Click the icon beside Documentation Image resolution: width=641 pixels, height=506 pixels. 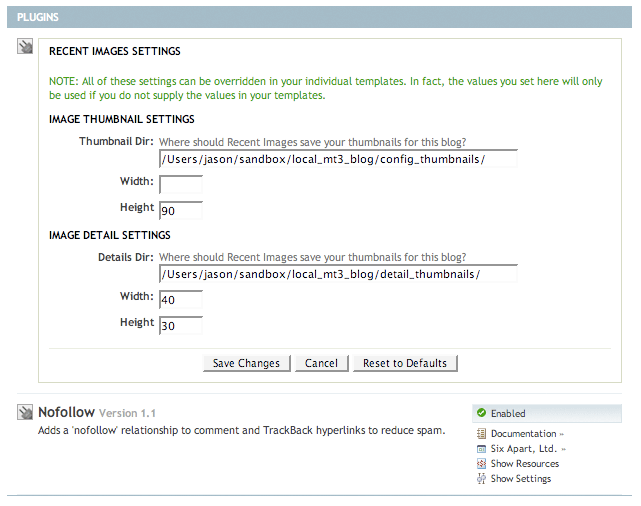482,434
